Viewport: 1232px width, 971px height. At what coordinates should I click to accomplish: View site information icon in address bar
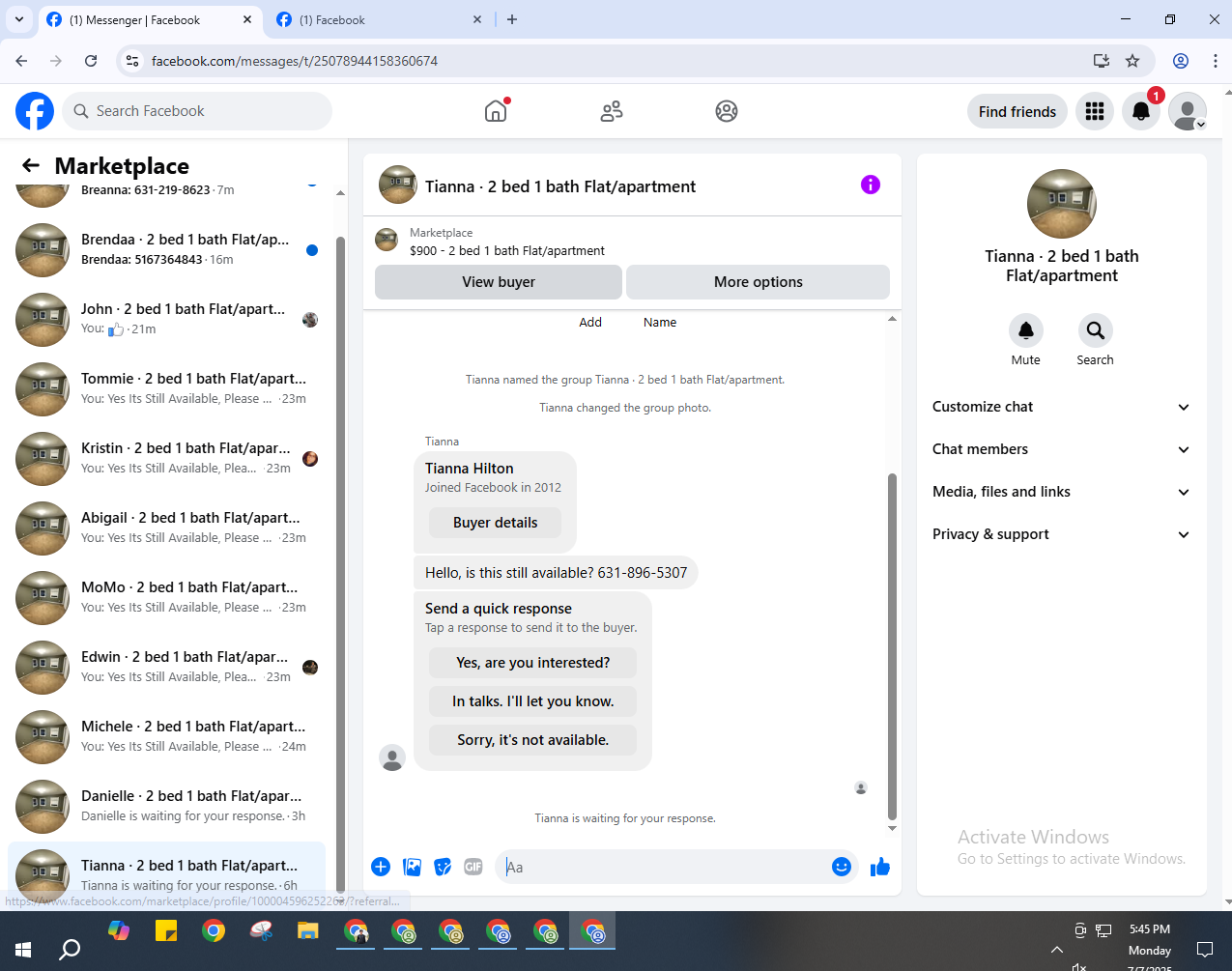(x=133, y=61)
